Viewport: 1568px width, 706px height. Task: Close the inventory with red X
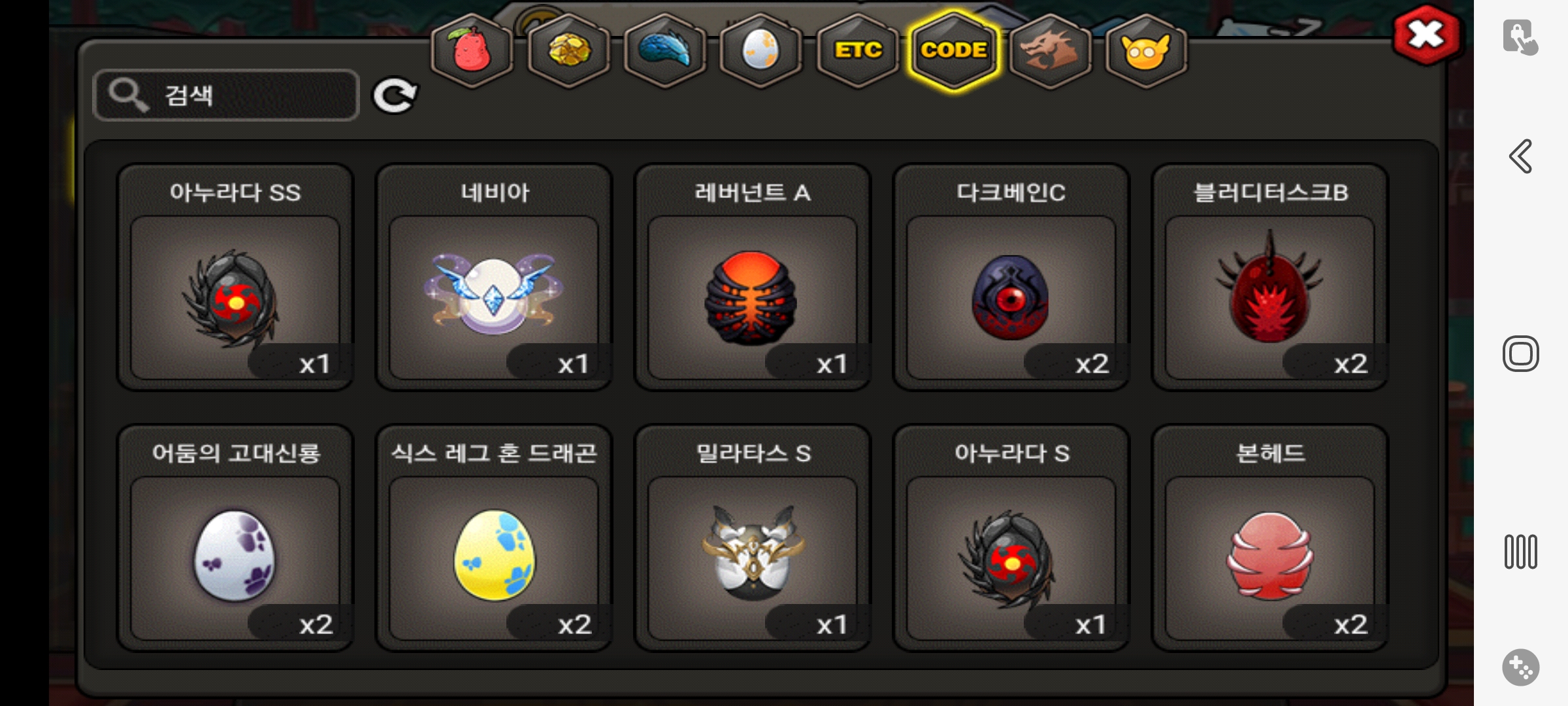(1428, 35)
